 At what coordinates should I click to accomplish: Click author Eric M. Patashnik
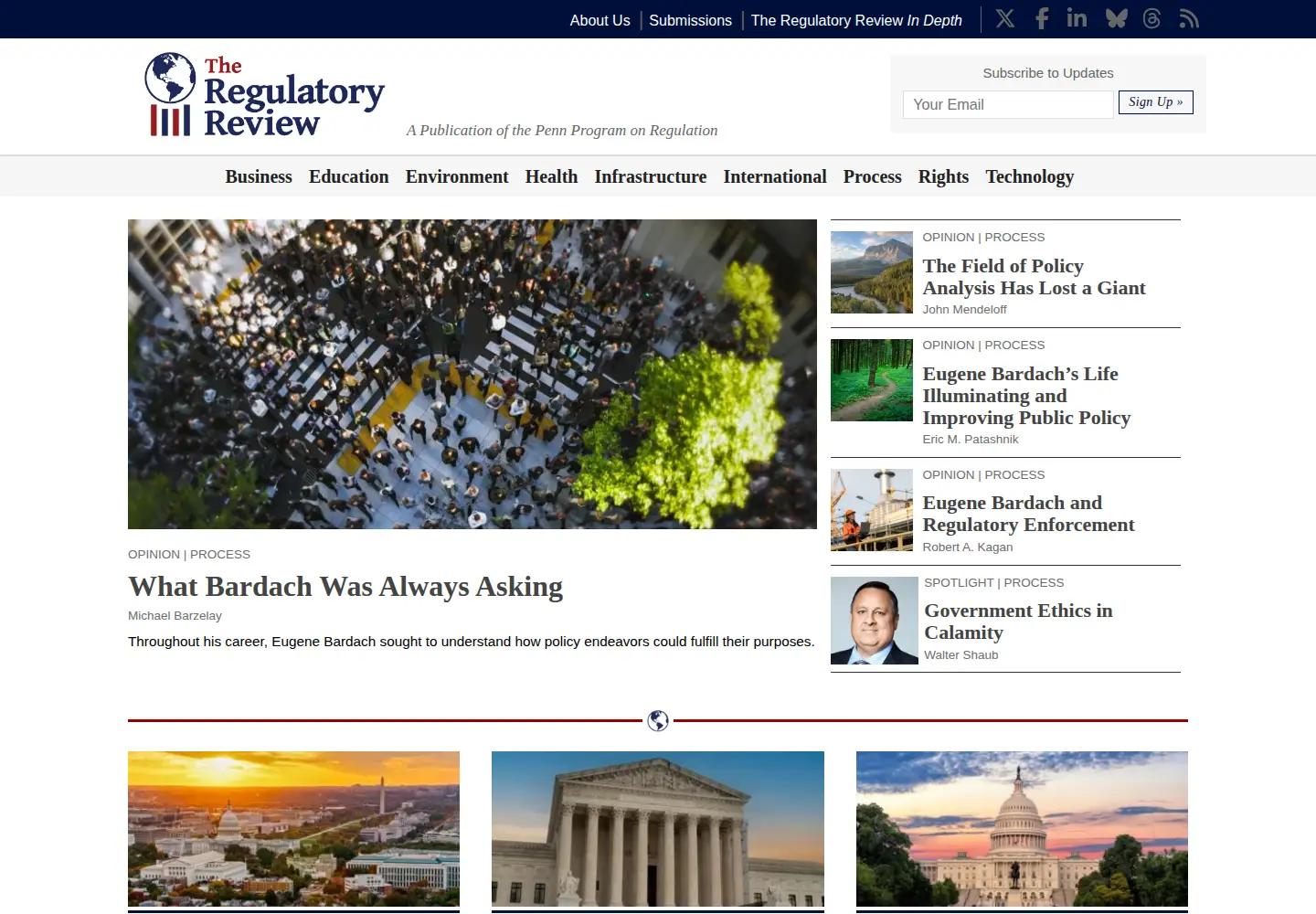click(970, 440)
